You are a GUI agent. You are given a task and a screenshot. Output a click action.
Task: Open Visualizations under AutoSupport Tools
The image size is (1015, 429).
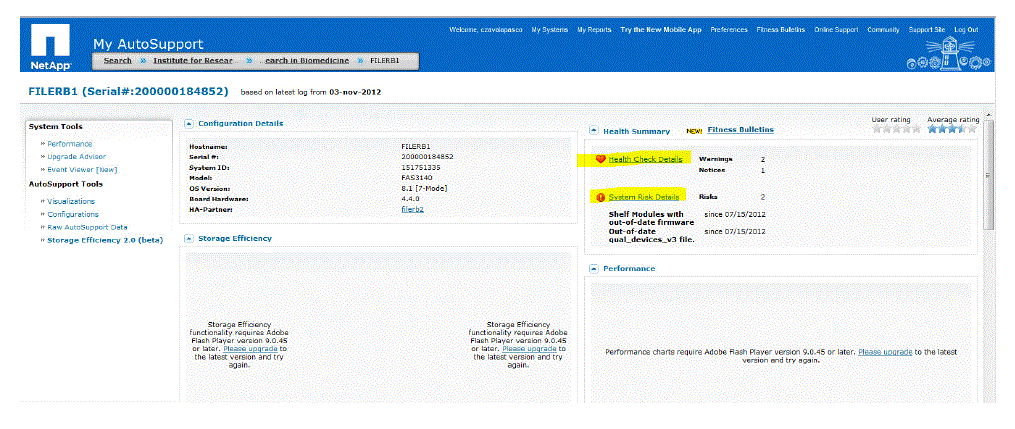coord(71,201)
